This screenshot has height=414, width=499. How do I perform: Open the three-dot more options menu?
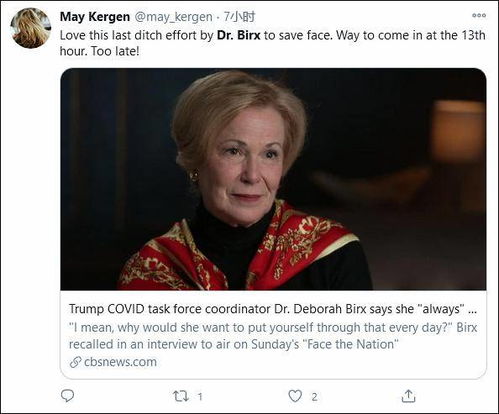(479, 15)
